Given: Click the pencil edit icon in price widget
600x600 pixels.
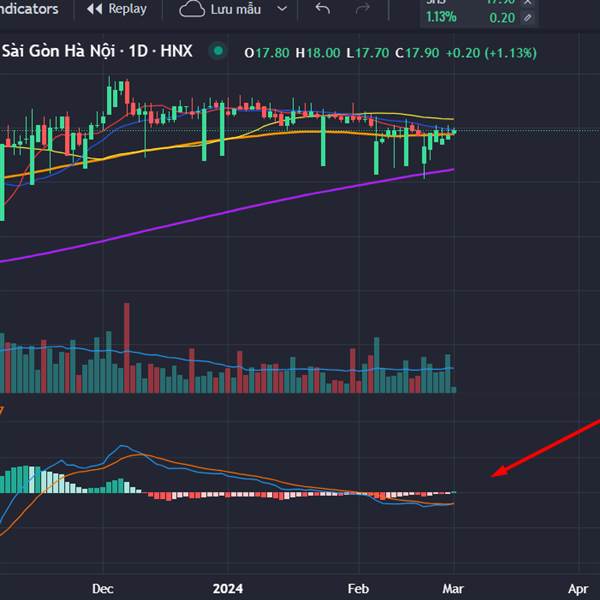Looking at the screenshot, I should click(528, 18).
